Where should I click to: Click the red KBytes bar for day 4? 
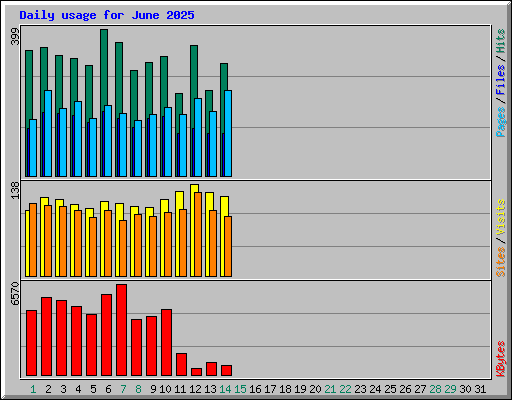tap(76, 341)
